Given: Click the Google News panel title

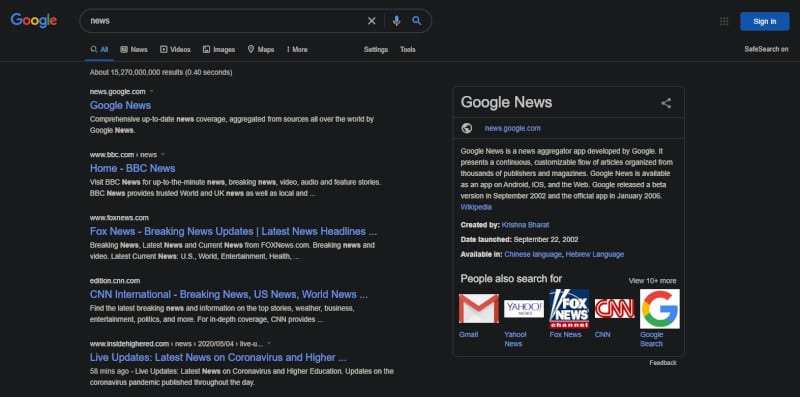Looking at the screenshot, I should coord(506,102).
